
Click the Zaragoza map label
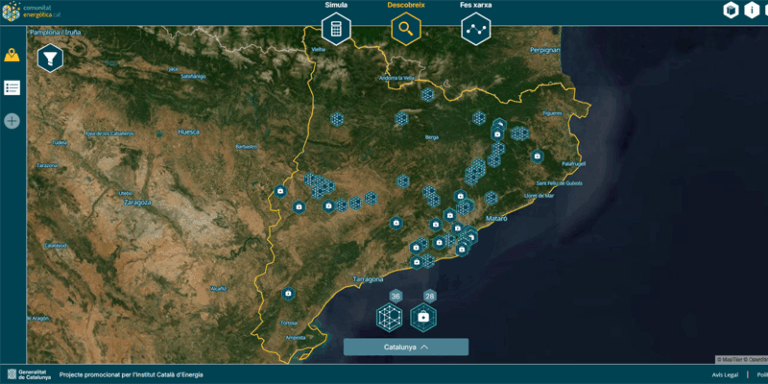pos(138,202)
